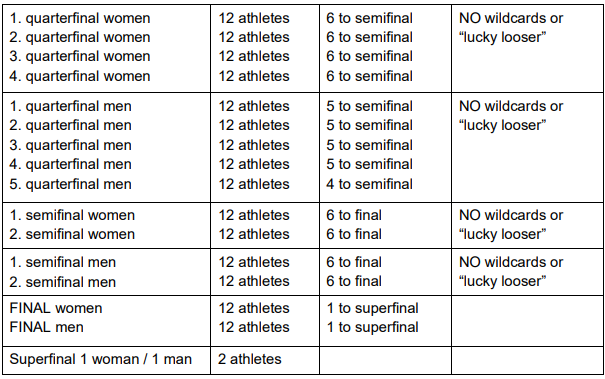
Task: Click '2. quarterfinal women' label
Action: (x=80, y=37)
